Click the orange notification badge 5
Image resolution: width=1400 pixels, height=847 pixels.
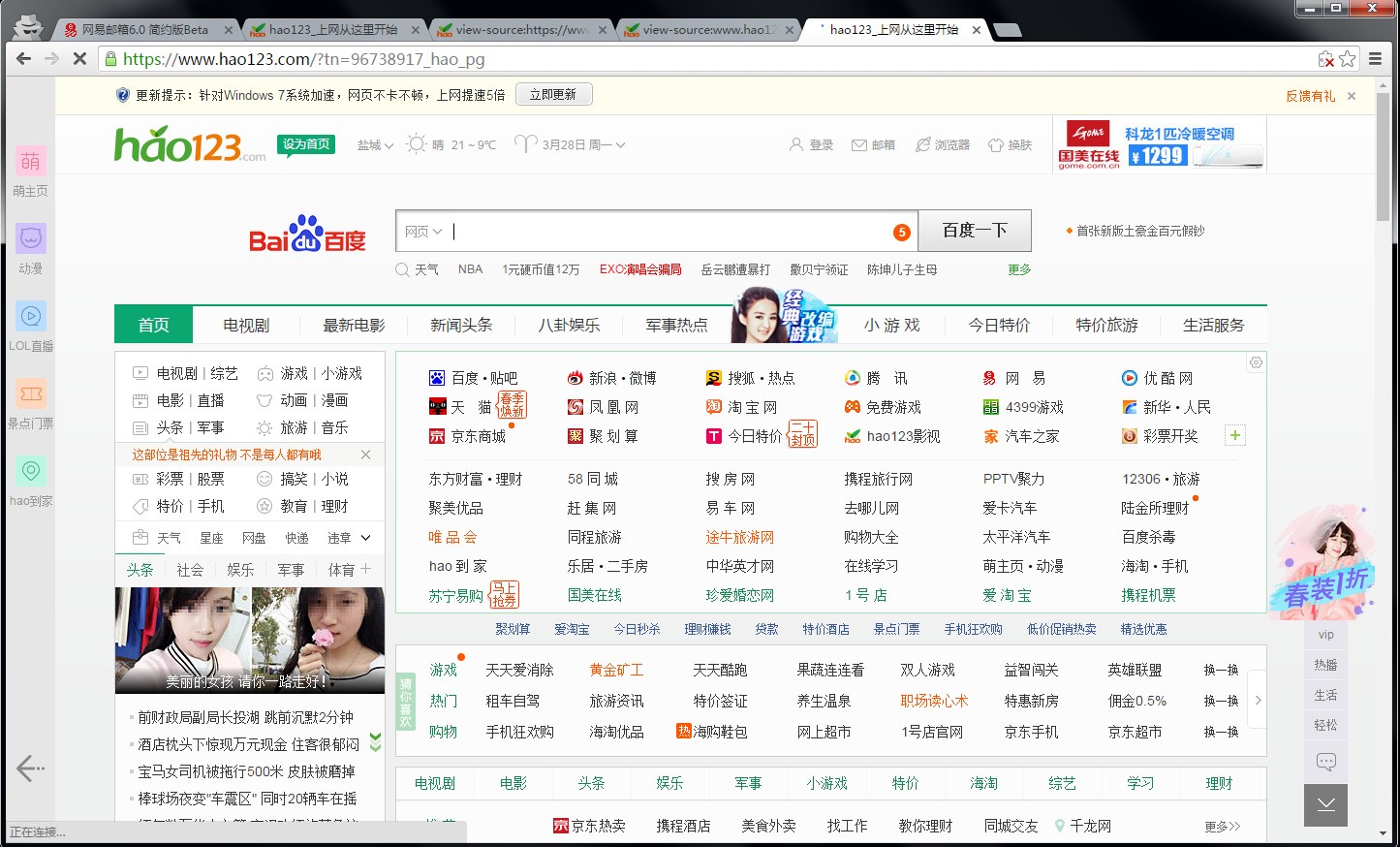[x=901, y=233]
